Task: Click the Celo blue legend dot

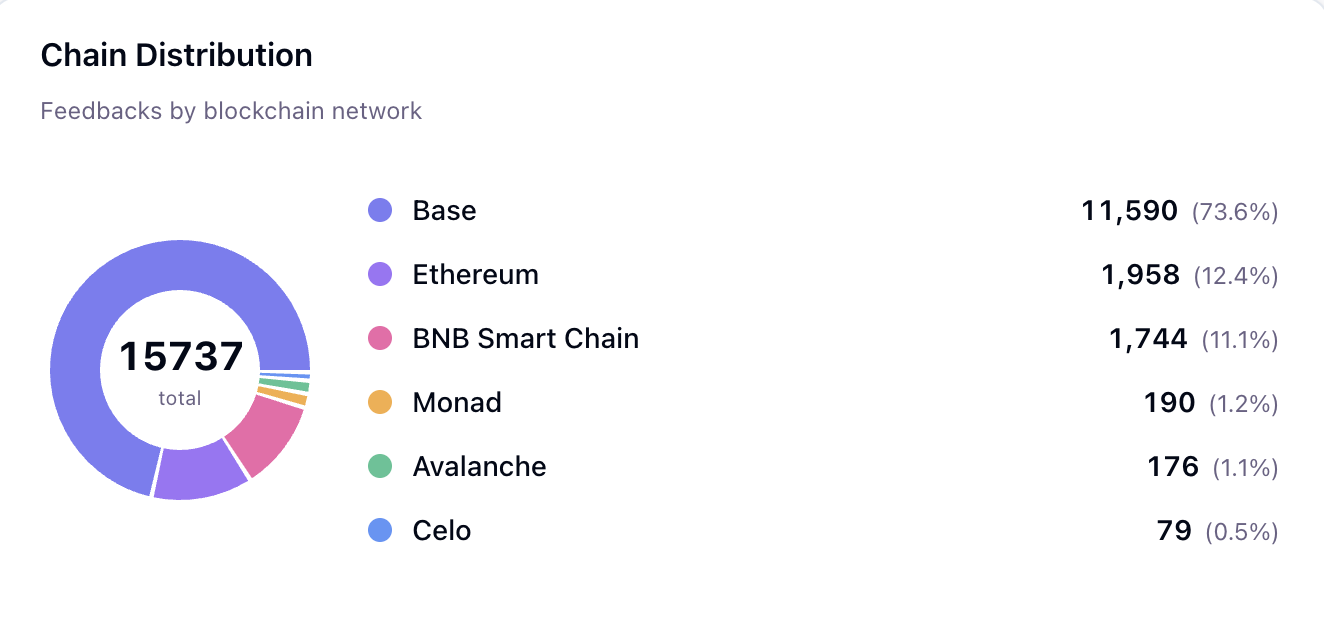Action: click(x=380, y=530)
